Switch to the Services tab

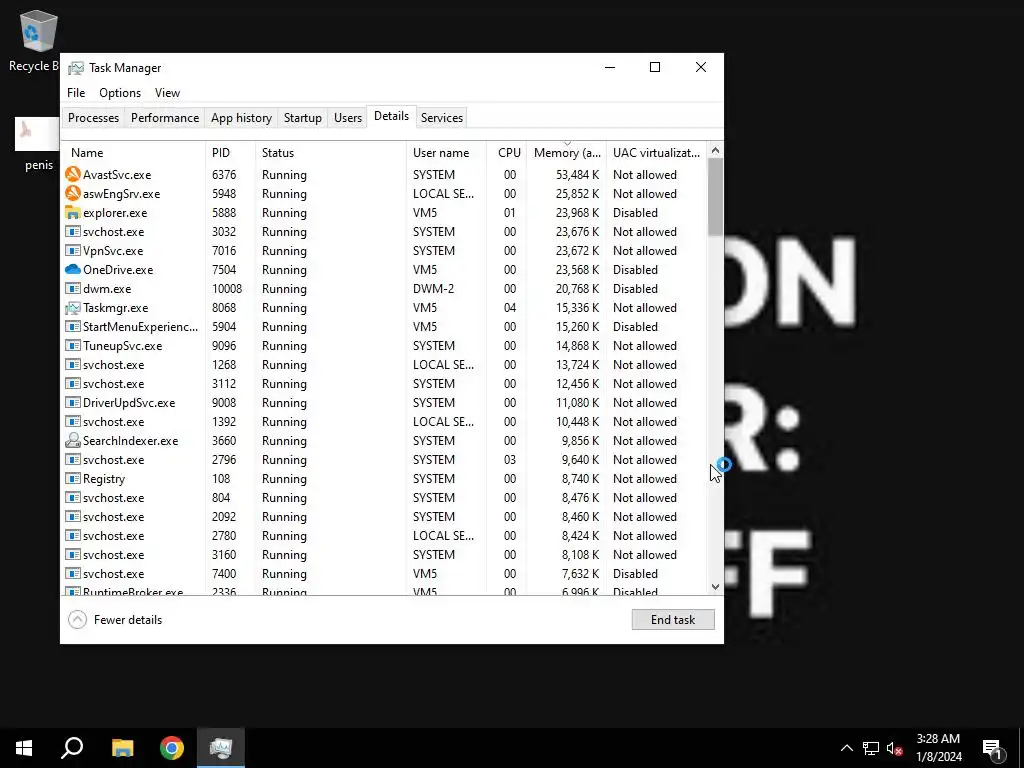coord(441,118)
